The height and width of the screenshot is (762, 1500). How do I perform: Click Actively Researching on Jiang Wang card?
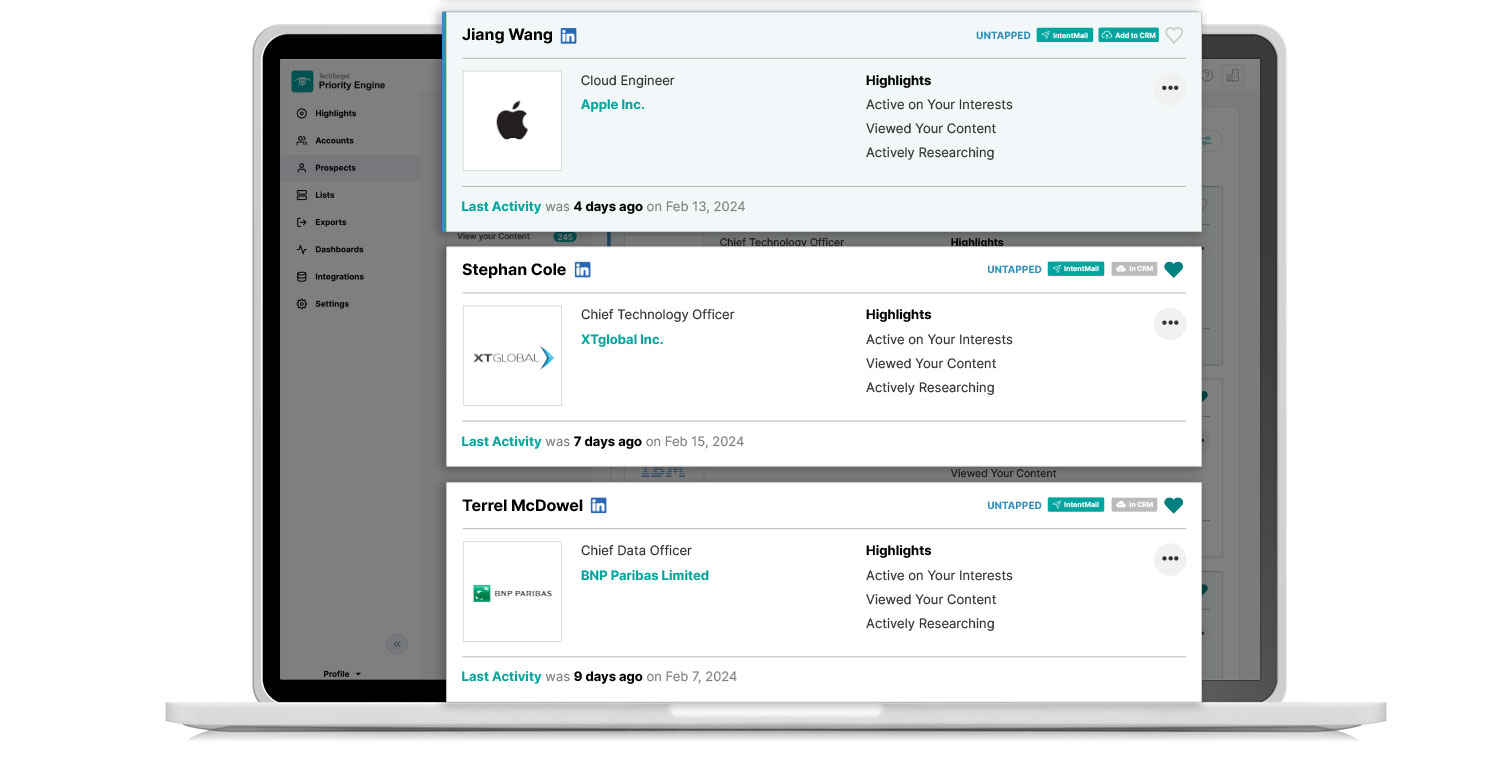coord(930,153)
